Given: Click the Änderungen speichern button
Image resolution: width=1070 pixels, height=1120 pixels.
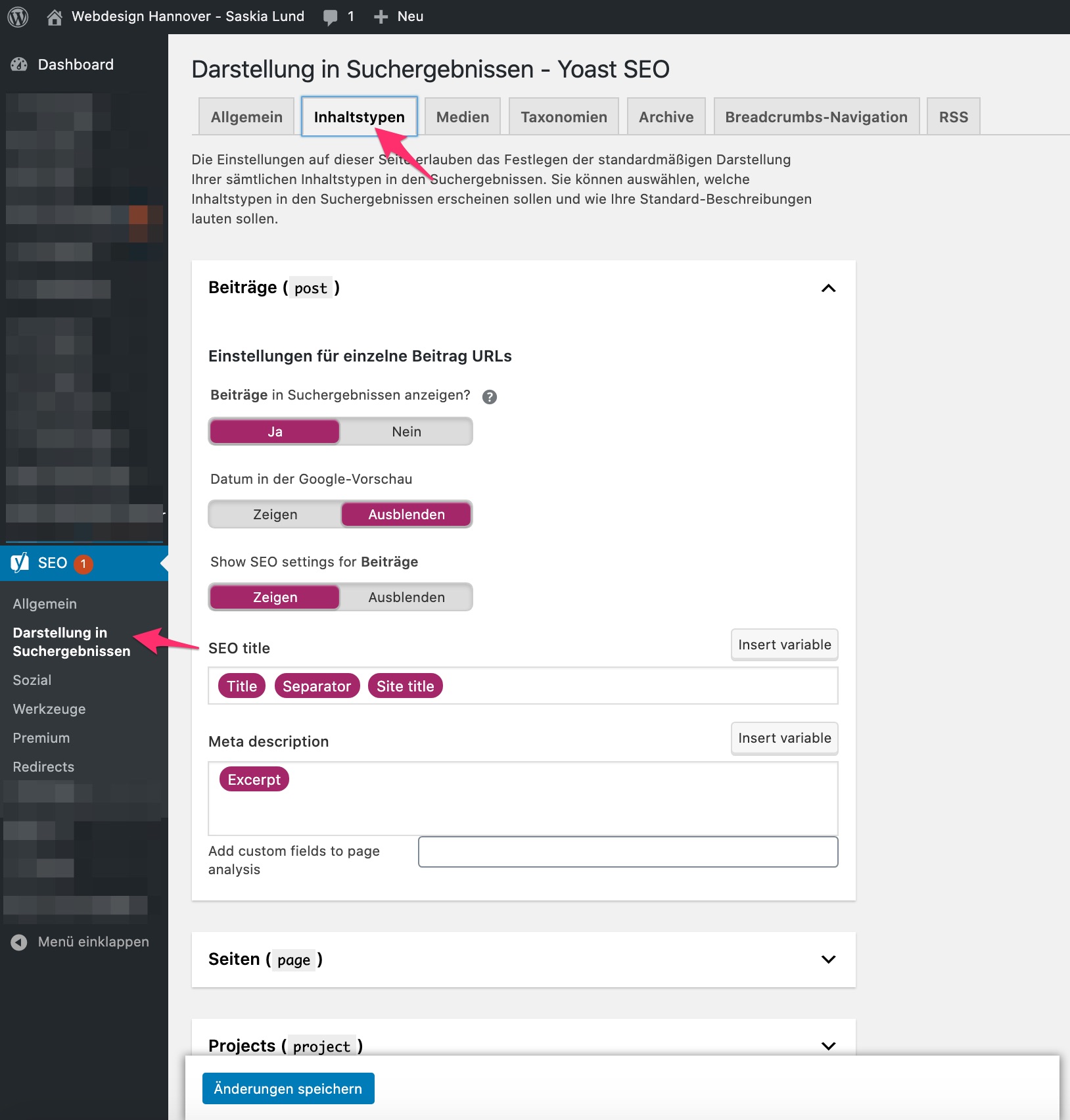Looking at the screenshot, I should point(288,1088).
